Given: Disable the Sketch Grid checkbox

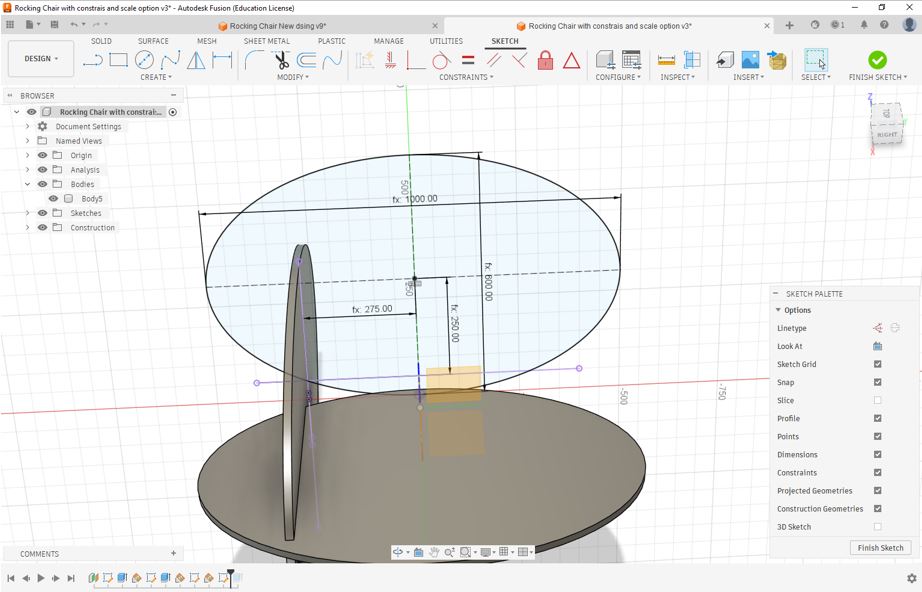Looking at the screenshot, I should 877,364.
